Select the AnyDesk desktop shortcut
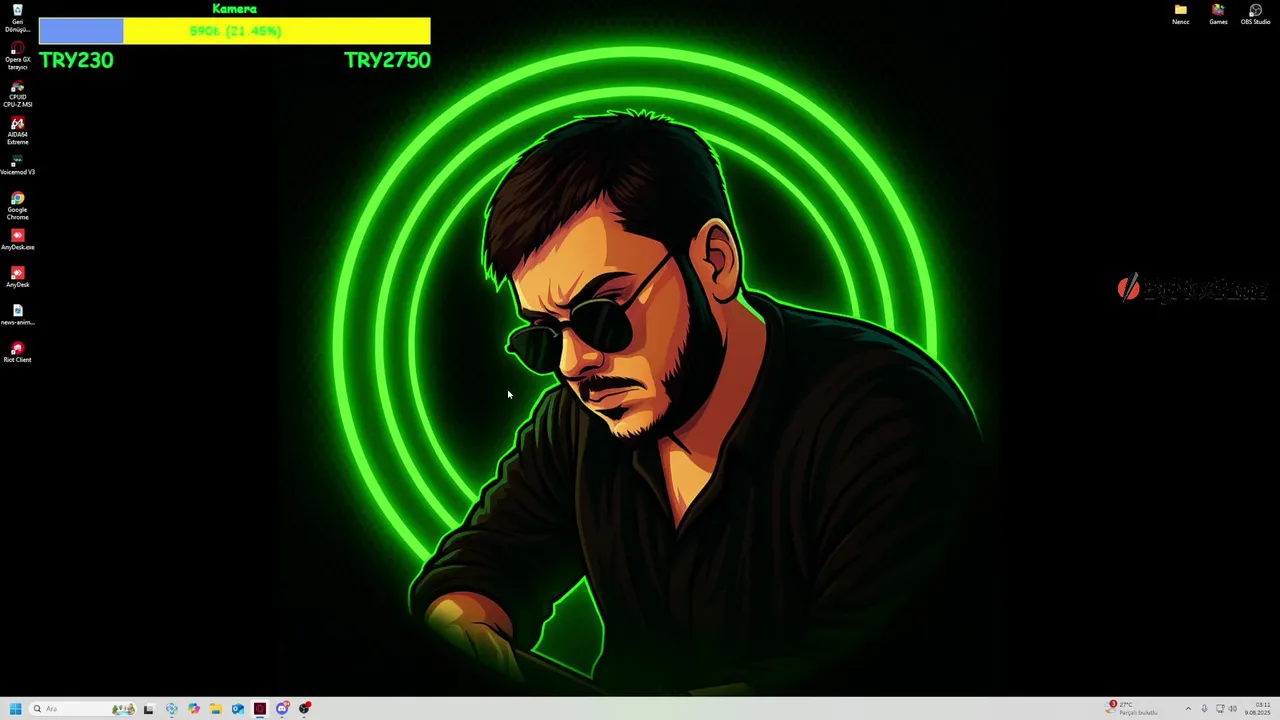 [17, 277]
